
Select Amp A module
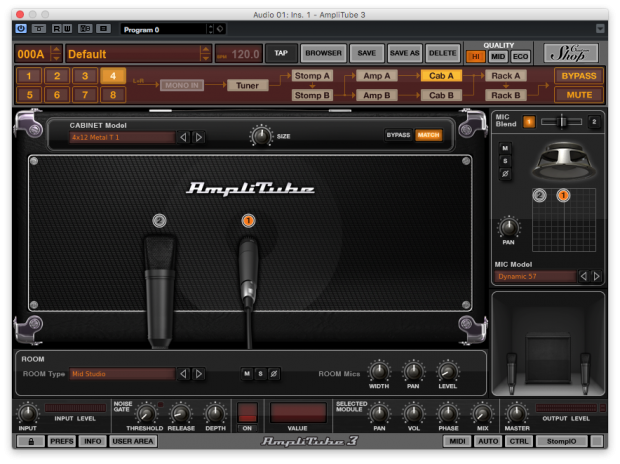(x=376, y=76)
